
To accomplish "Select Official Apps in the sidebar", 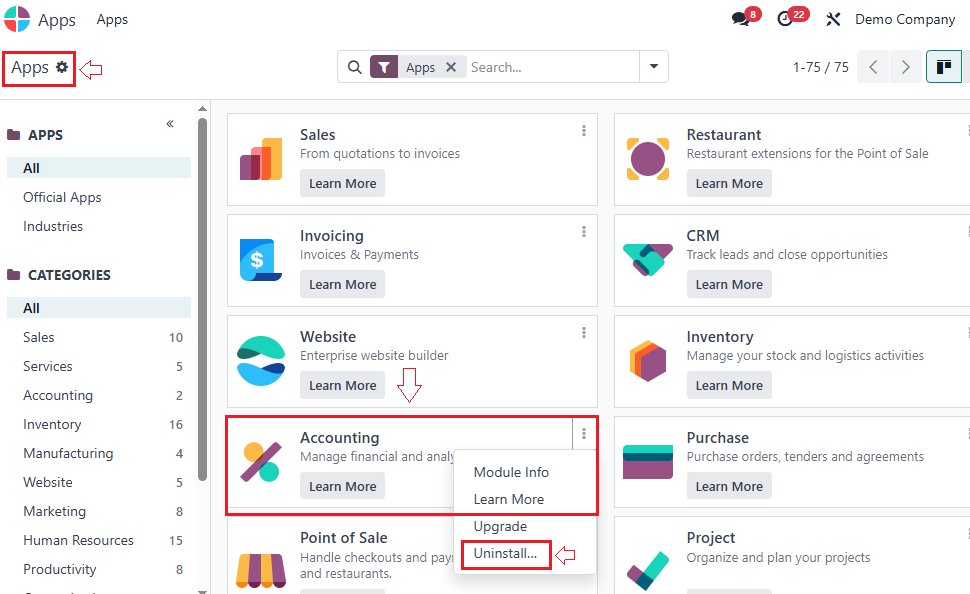I will (62, 197).
